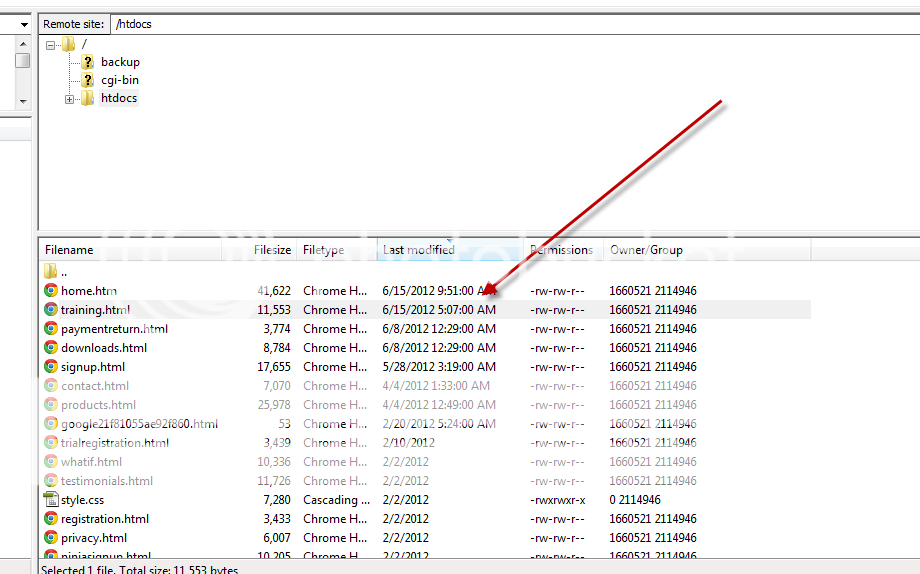Click the 6/15/2012 5:07:00 AM date
The width and height of the screenshot is (920, 574).
point(439,309)
